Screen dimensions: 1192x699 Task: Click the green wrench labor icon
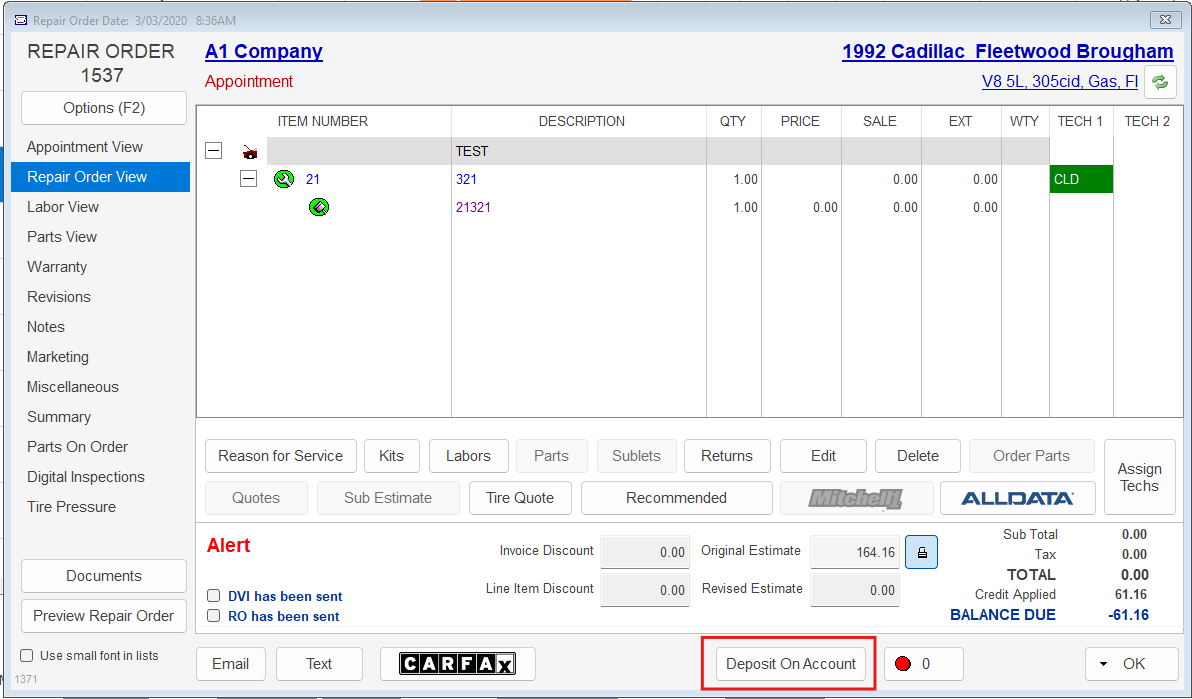(283, 180)
